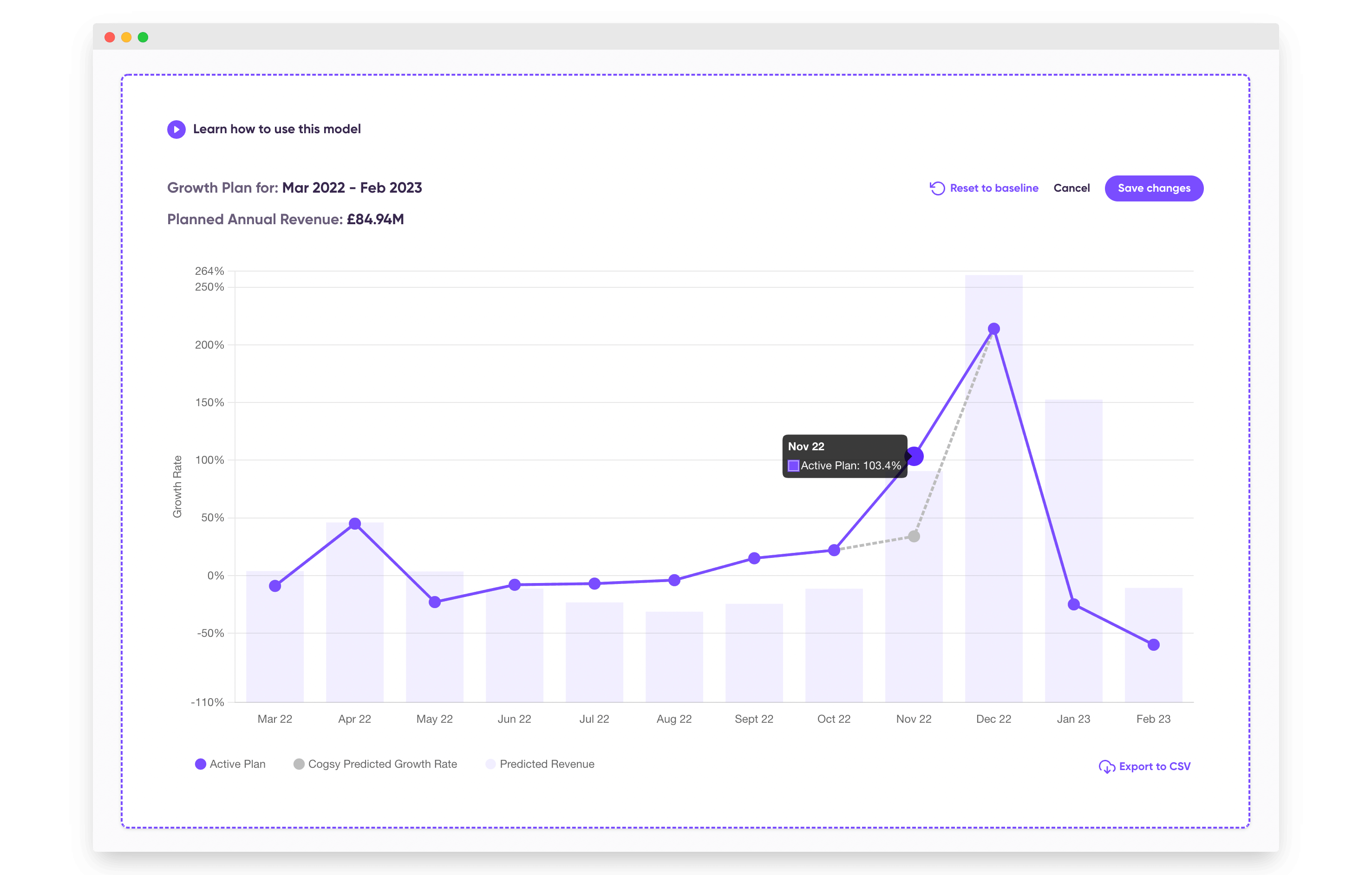
Task: Toggle Cogsy Predicted Growth Rate legend dot
Action: point(299,764)
